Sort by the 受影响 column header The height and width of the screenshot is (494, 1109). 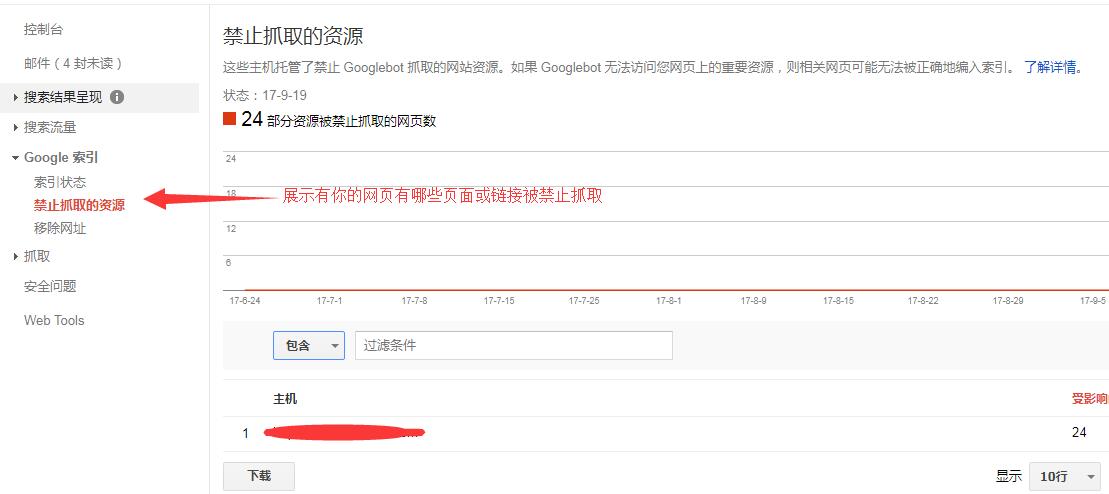1090,399
